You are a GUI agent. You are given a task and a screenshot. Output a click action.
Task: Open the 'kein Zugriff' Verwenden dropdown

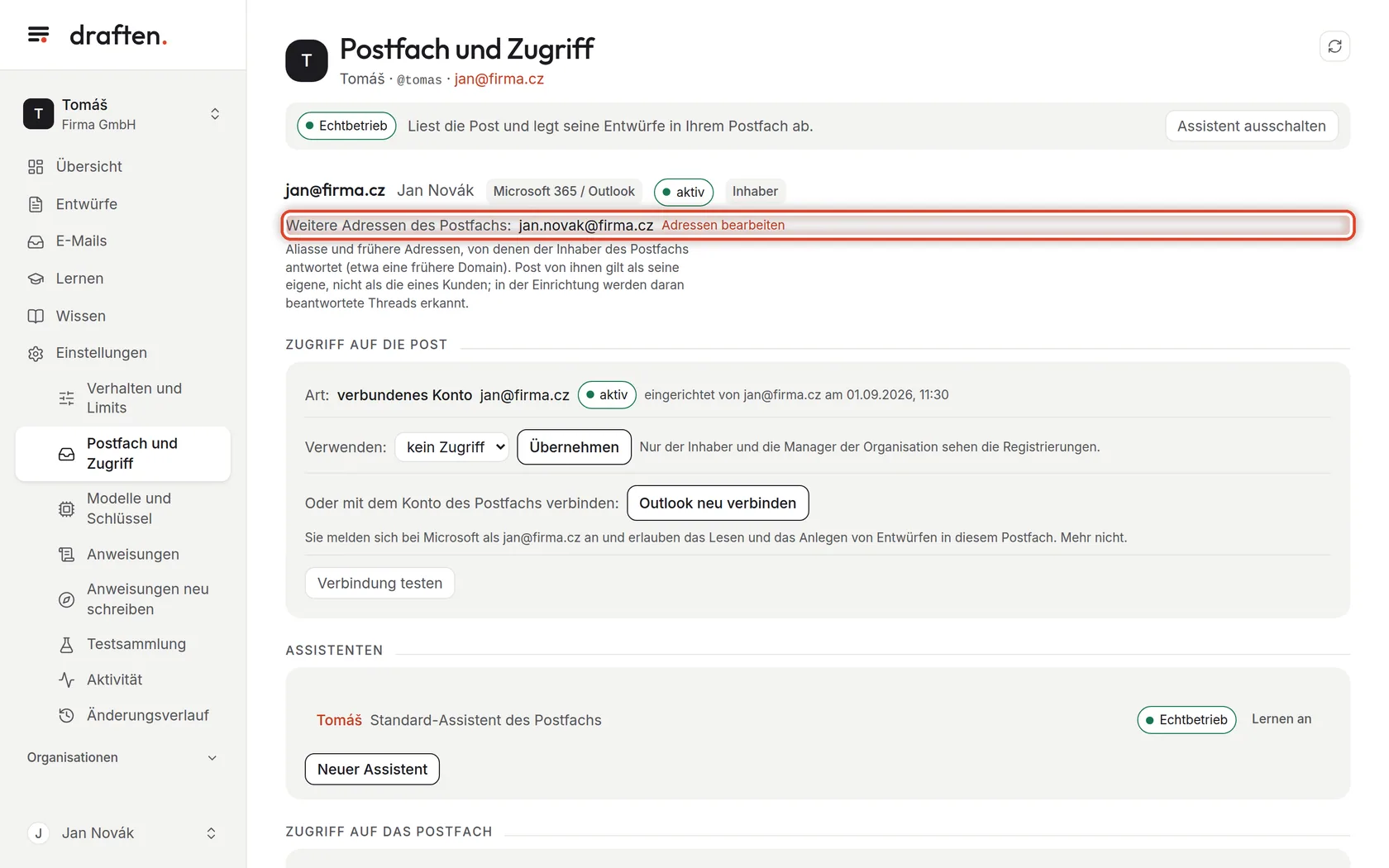point(451,447)
